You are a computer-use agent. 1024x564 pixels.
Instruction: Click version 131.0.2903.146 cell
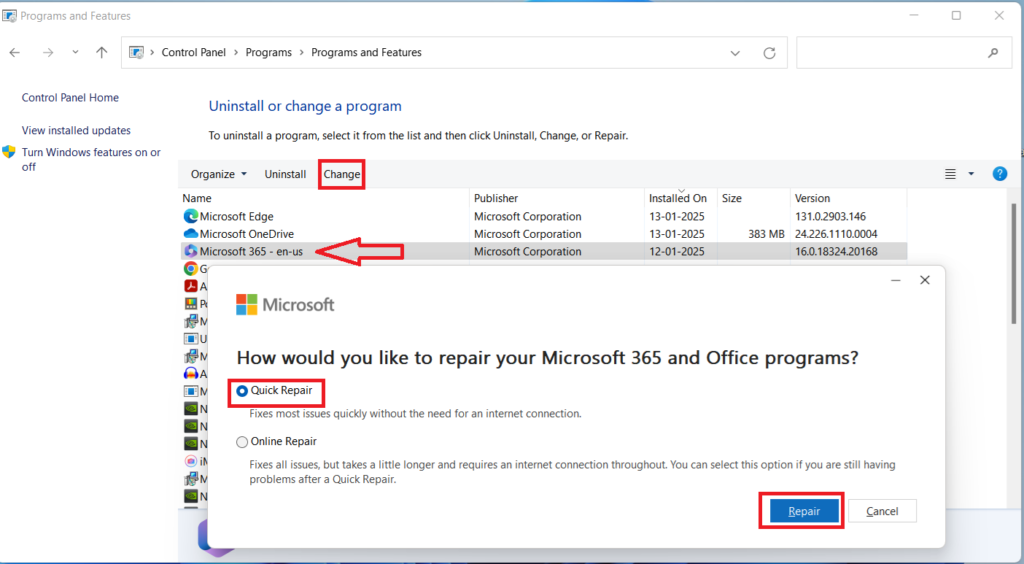[x=830, y=216]
